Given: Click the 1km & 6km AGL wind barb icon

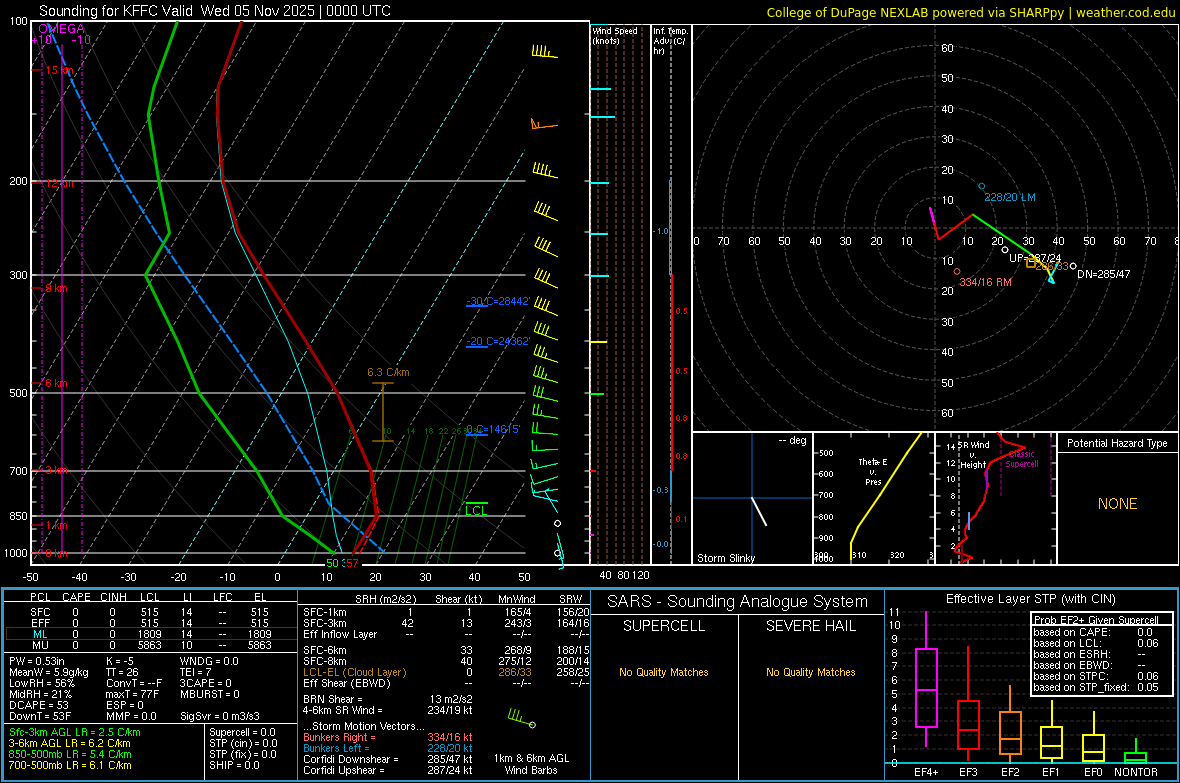Looking at the screenshot, I should 522,717.
